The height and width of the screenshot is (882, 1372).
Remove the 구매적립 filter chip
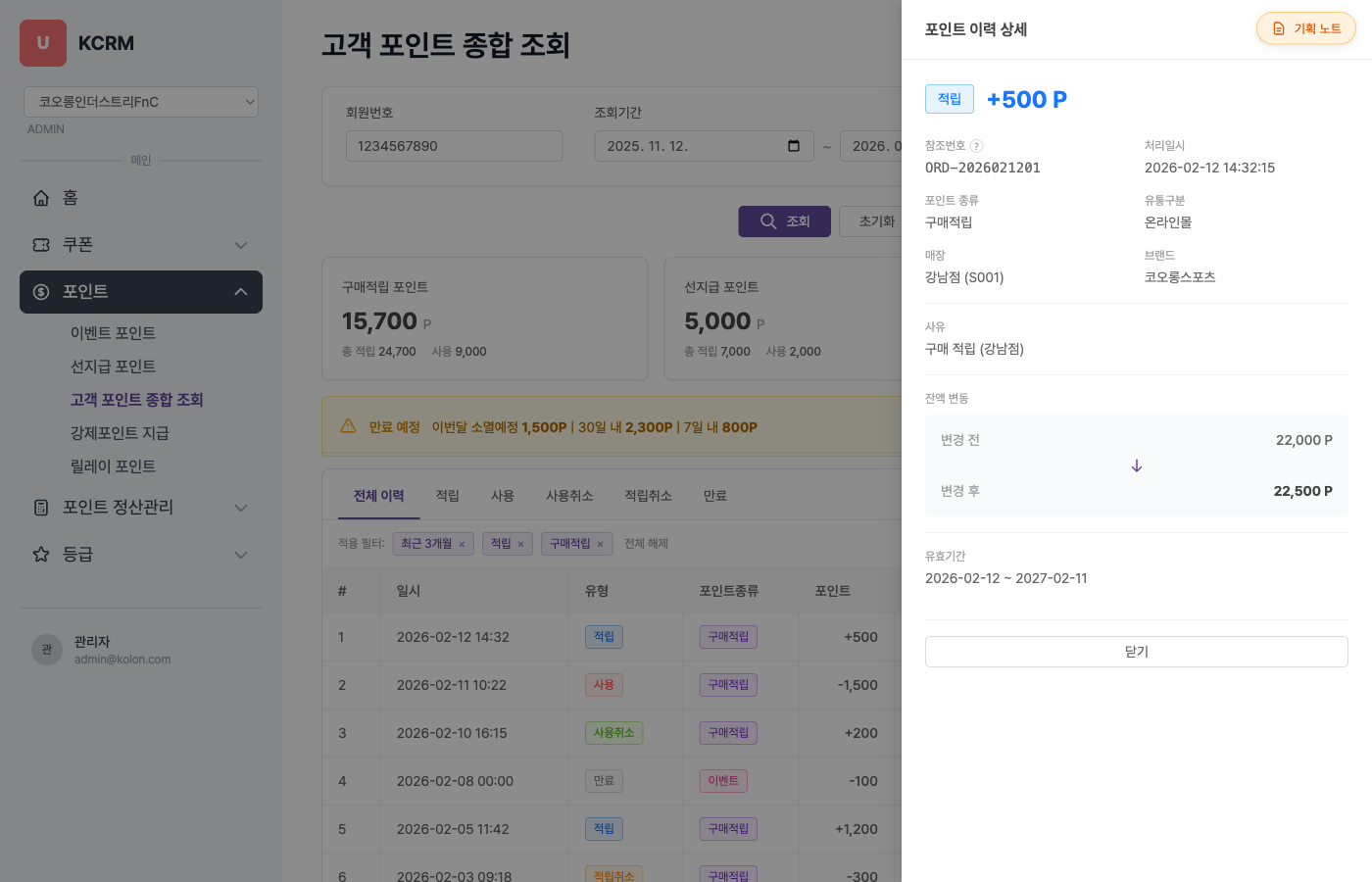click(600, 544)
